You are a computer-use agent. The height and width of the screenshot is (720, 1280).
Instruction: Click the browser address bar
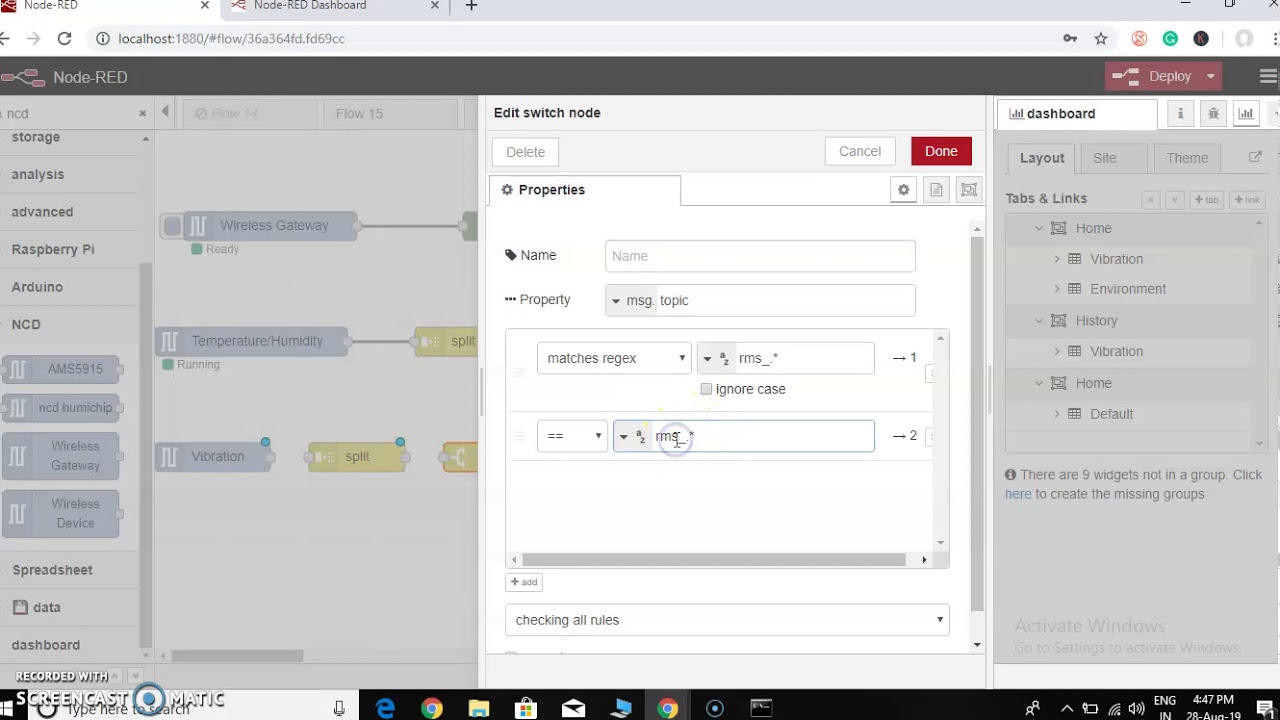coord(580,39)
